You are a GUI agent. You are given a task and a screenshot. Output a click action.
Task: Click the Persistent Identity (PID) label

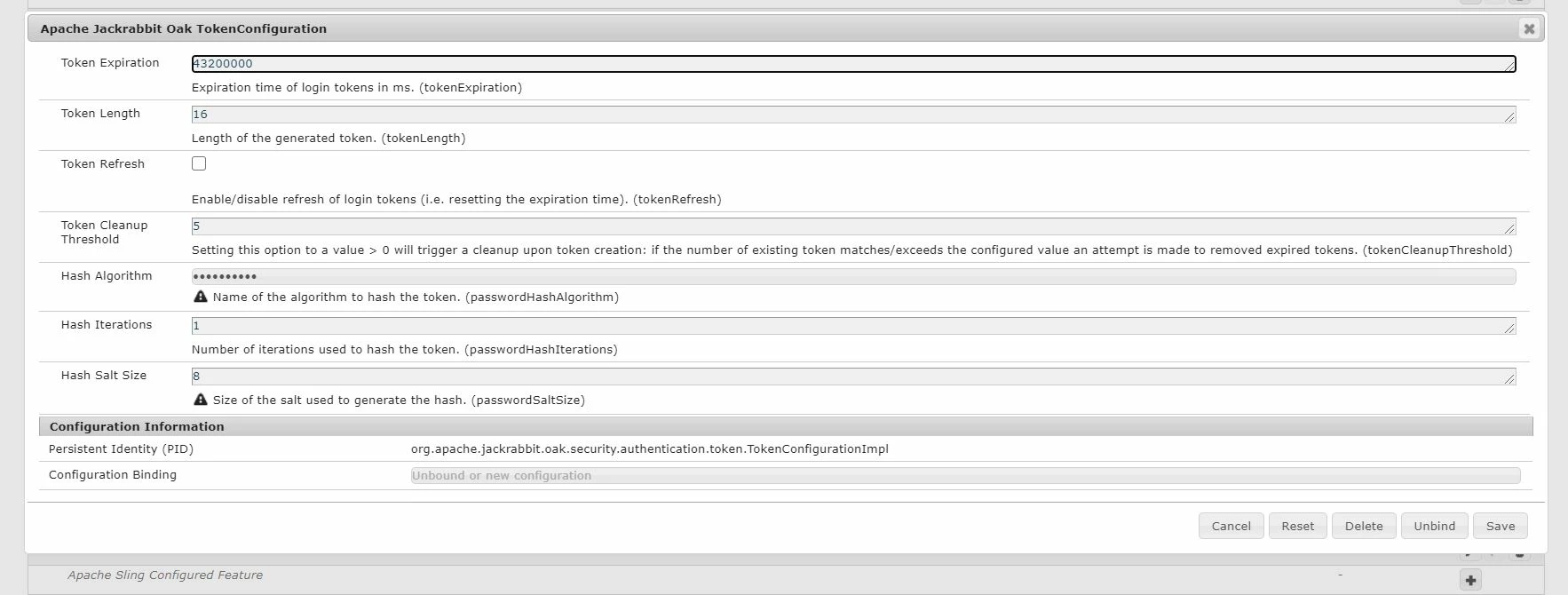pos(121,449)
